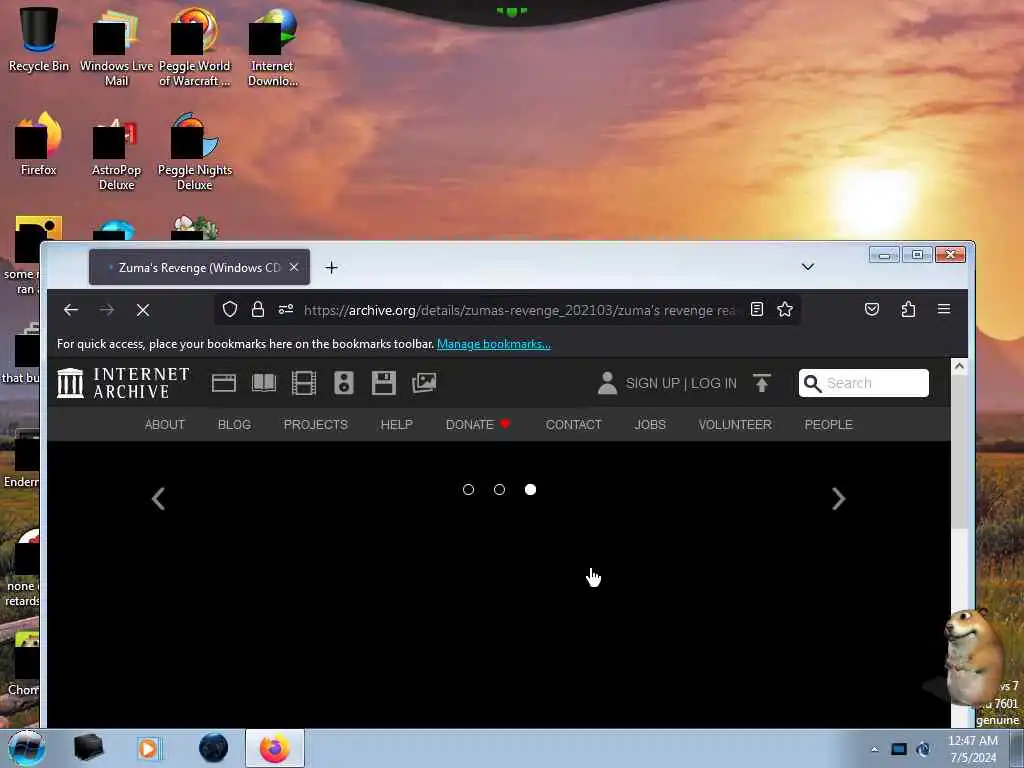Open the Firefox desktop shortcut
Viewport: 1024px width, 768px height.
39,145
